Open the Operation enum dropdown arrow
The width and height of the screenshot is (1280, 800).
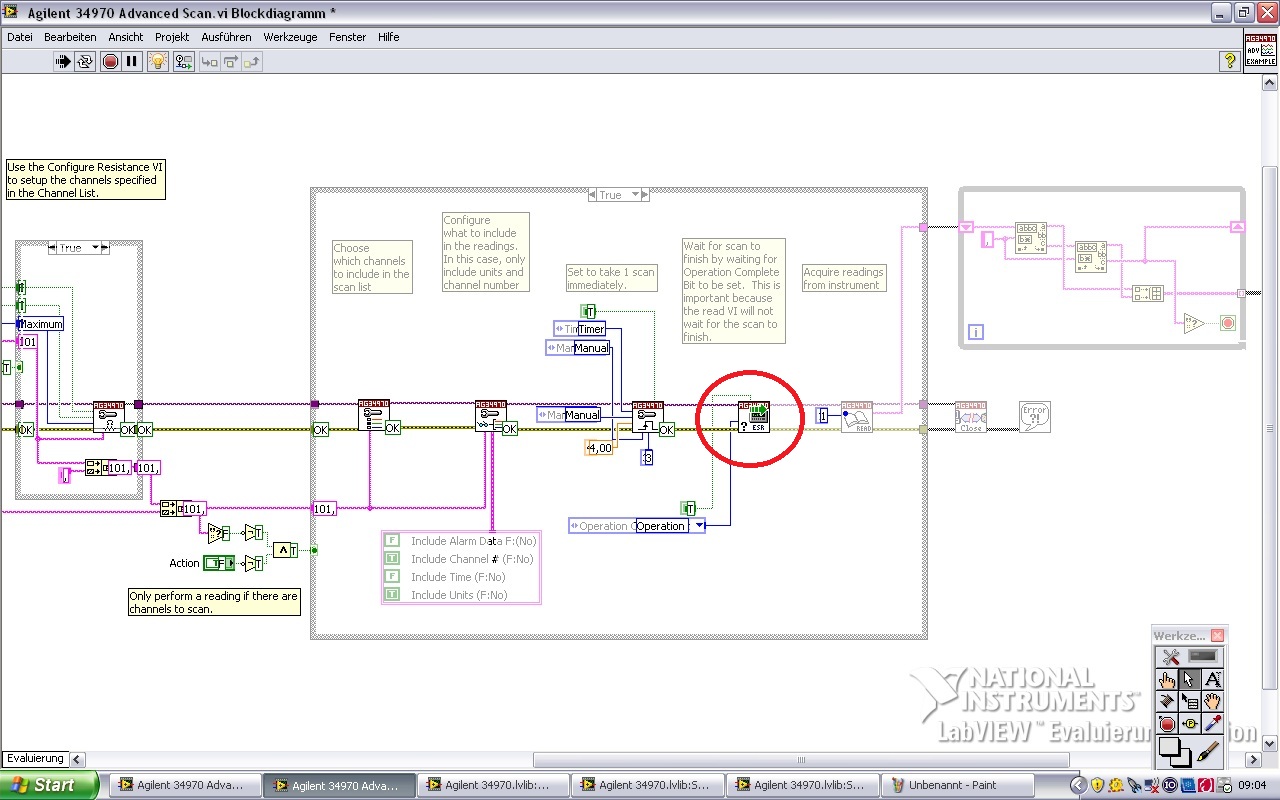pyautogui.click(x=698, y=526)
